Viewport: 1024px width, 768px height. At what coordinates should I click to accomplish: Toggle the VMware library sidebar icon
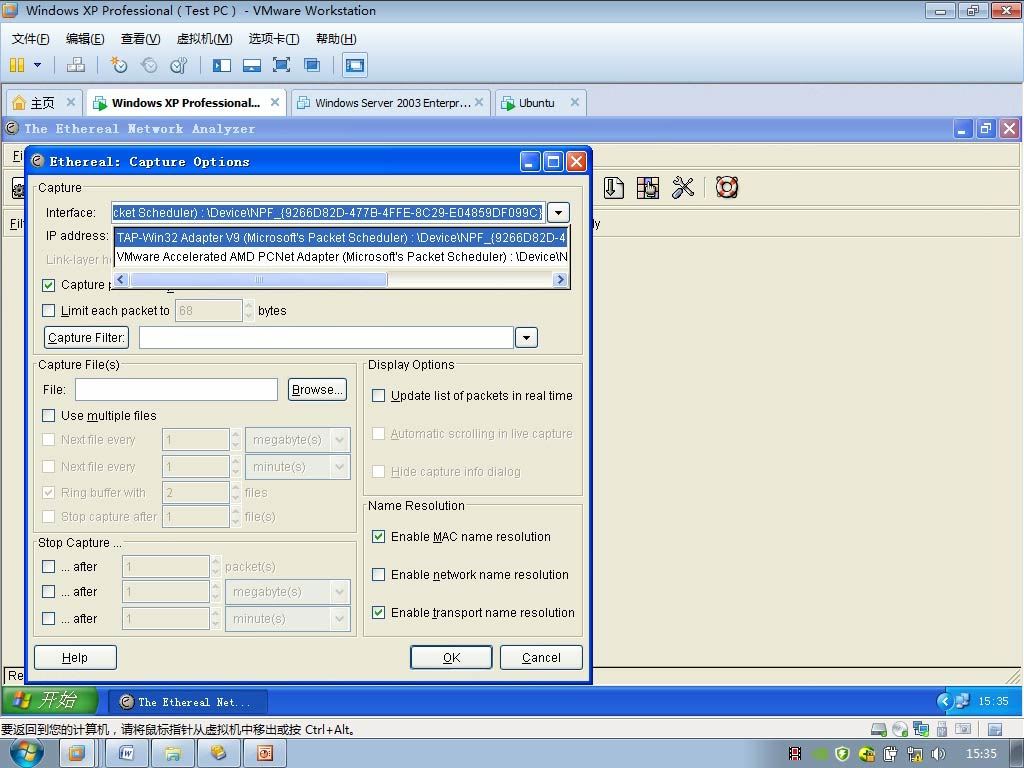(221, 65)
